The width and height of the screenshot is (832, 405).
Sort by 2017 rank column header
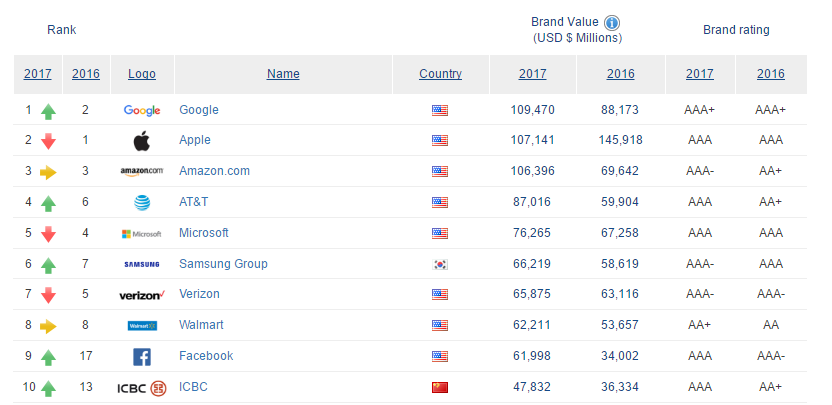click(38, 74)
